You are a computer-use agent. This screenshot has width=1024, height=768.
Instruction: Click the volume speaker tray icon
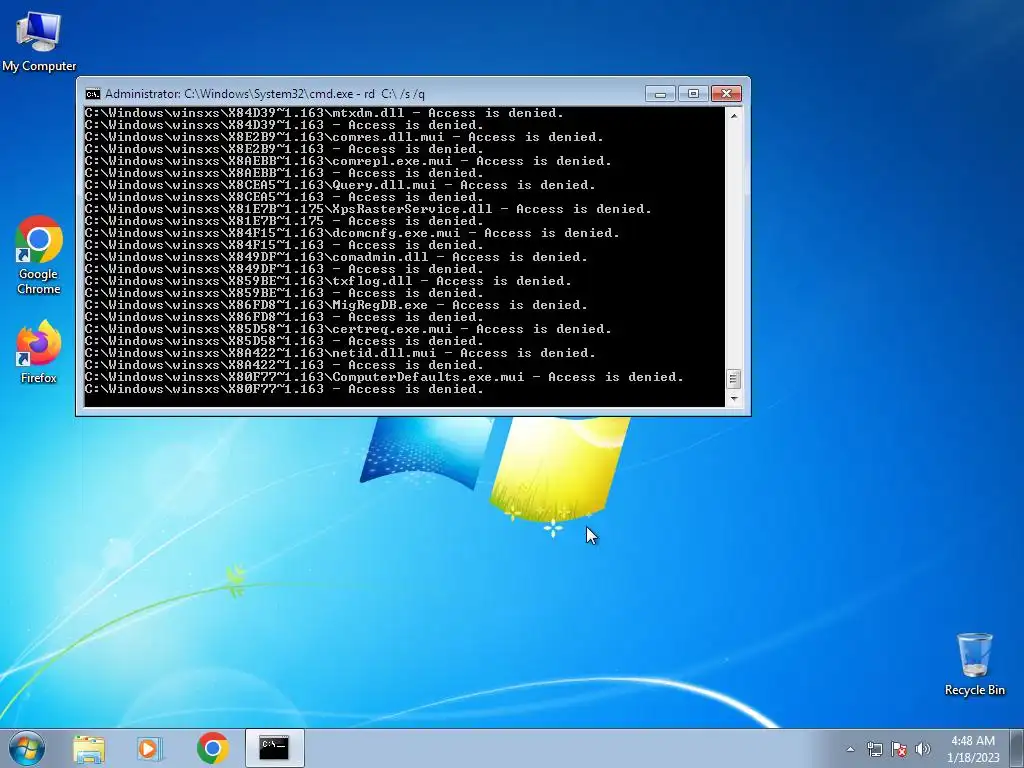(922, 749)
